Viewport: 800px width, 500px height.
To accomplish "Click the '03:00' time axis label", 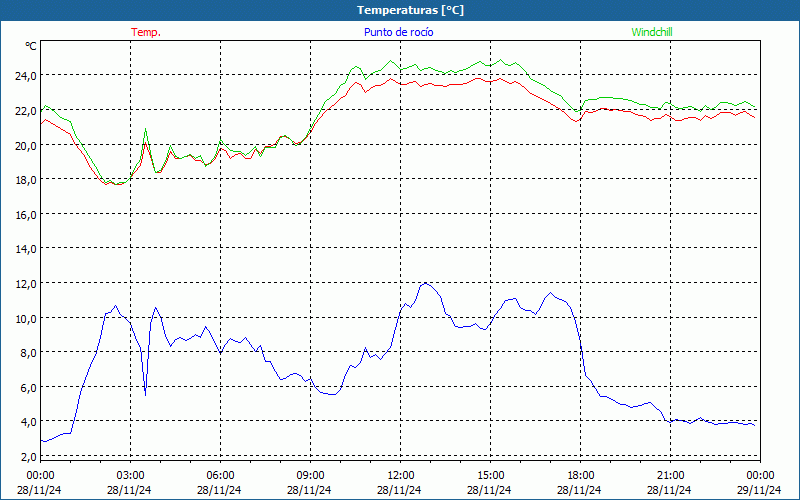I will click(x=130, y=476).
